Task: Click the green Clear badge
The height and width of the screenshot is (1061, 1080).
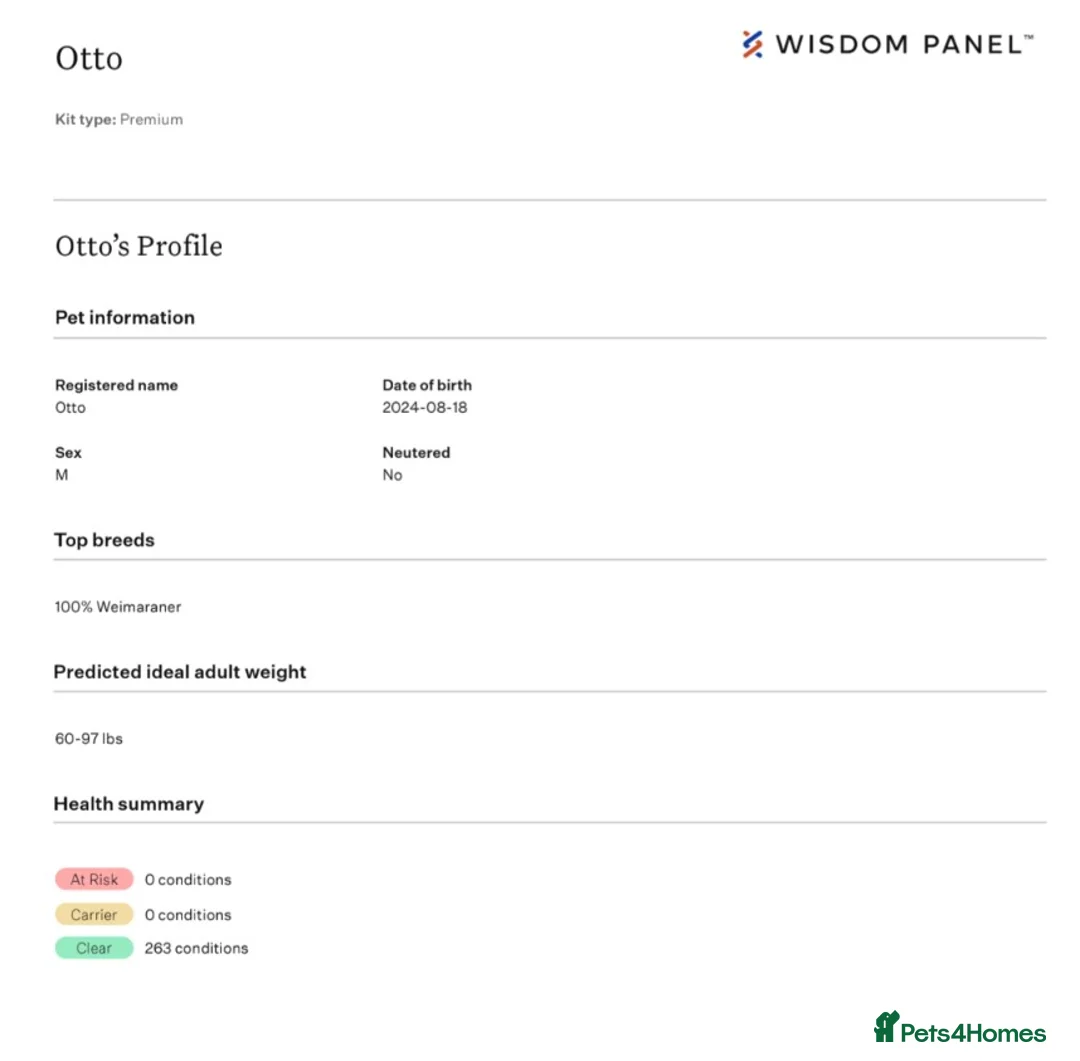Action: click(94, 948)
